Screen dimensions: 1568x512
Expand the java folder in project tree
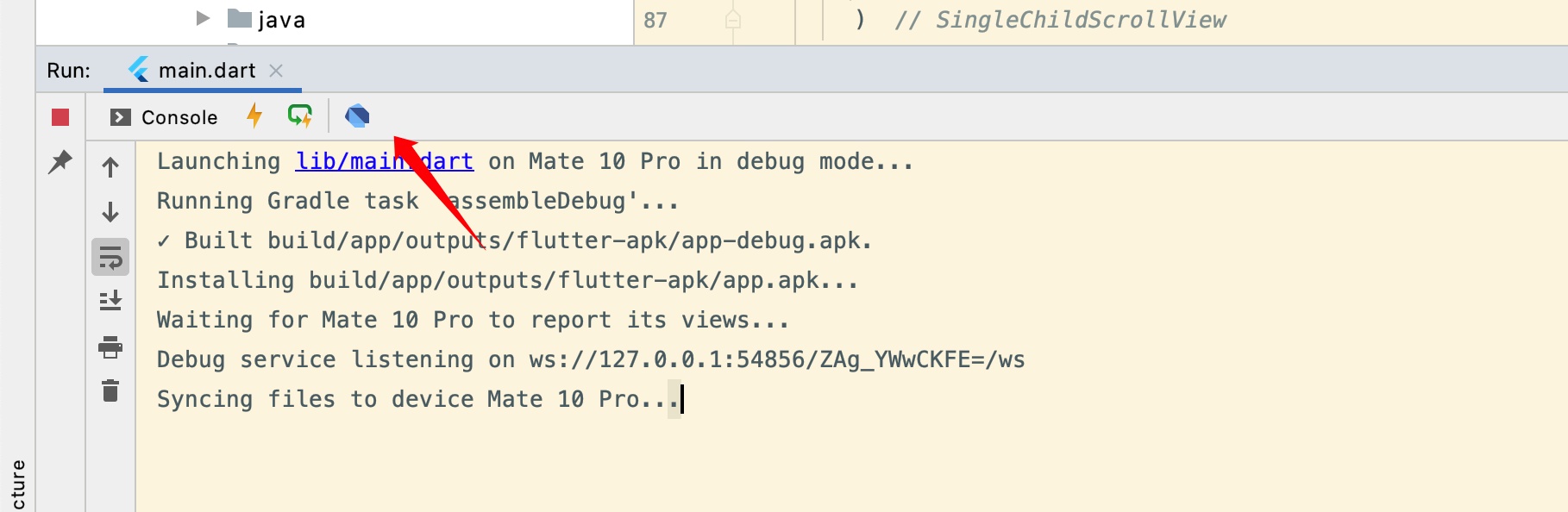[x=203, y=18]
